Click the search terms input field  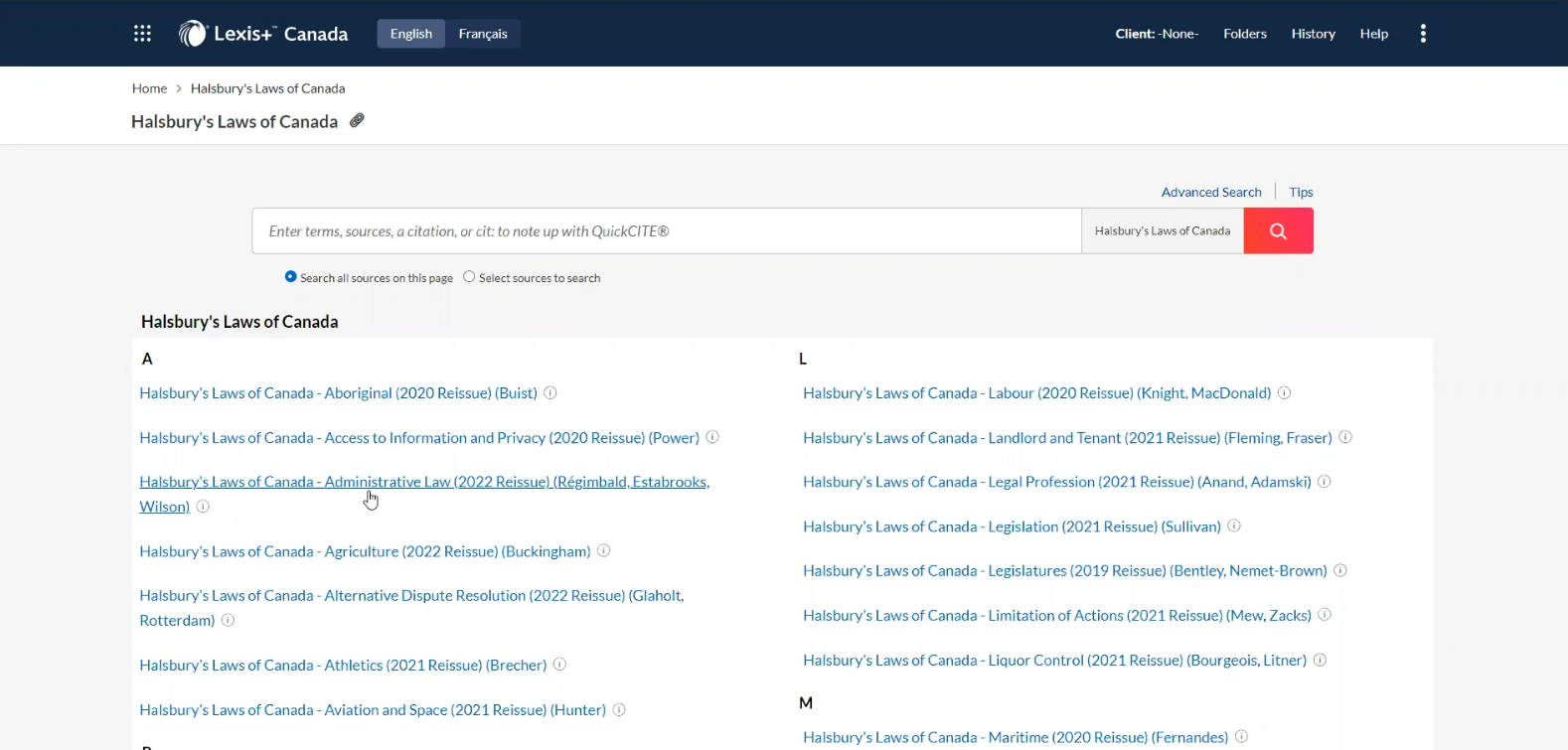point(667,230)
